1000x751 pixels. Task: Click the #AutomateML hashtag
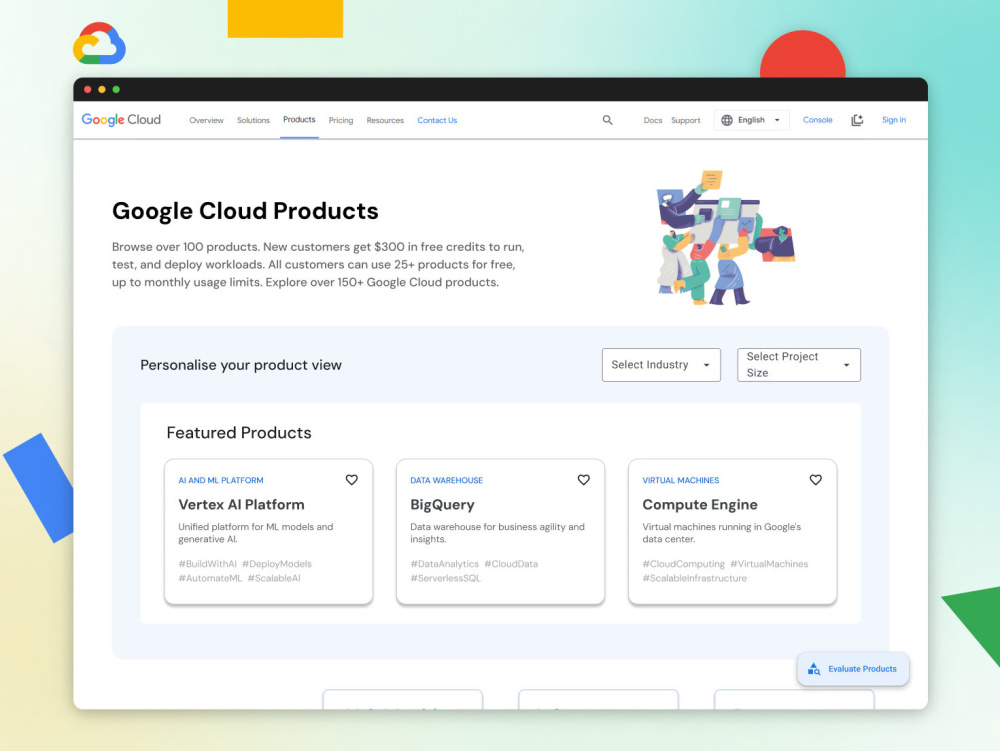210,578
